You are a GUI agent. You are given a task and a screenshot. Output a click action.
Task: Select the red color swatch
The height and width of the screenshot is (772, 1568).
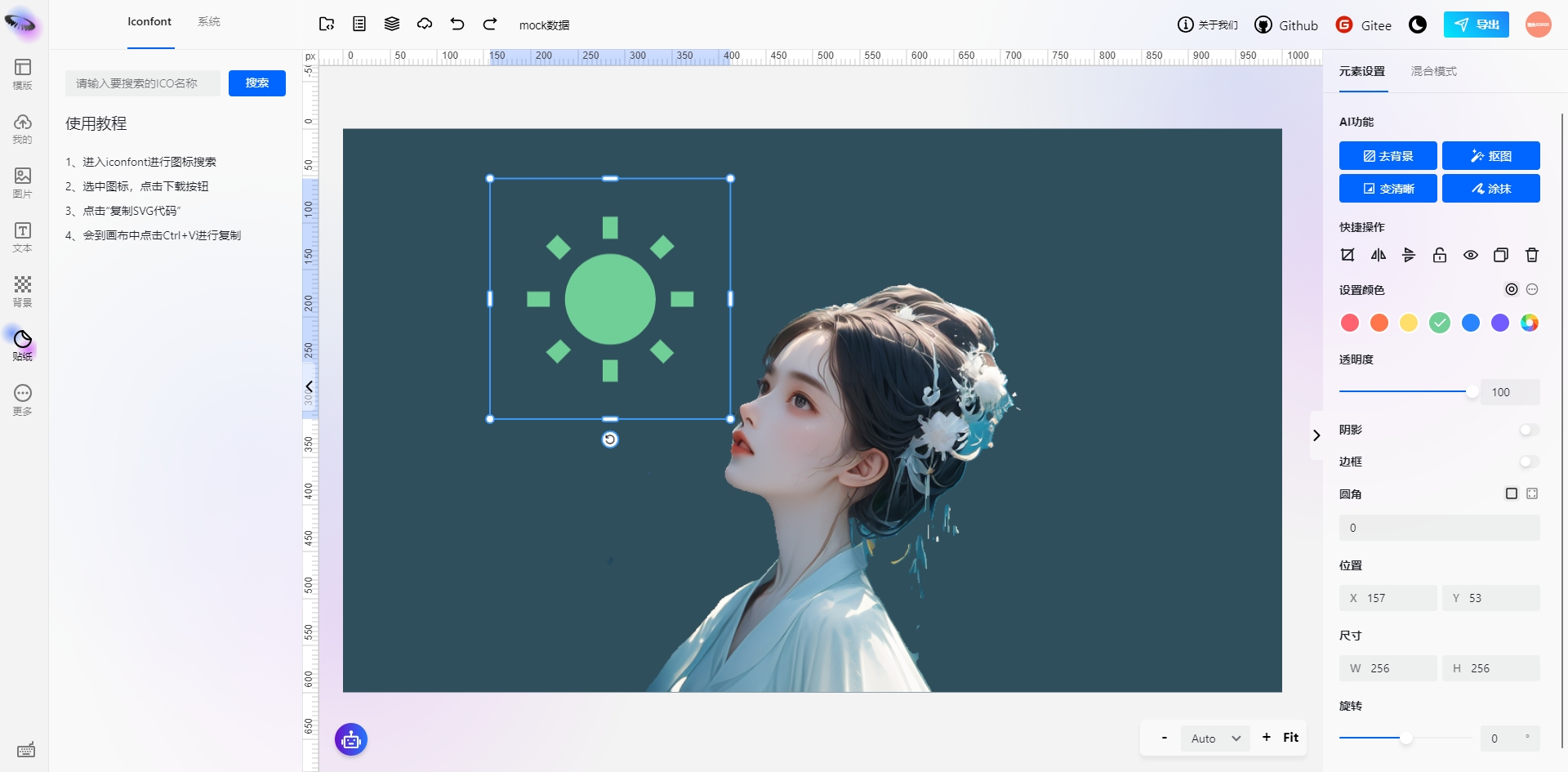pyautogui.click(x=1350, y=323)
